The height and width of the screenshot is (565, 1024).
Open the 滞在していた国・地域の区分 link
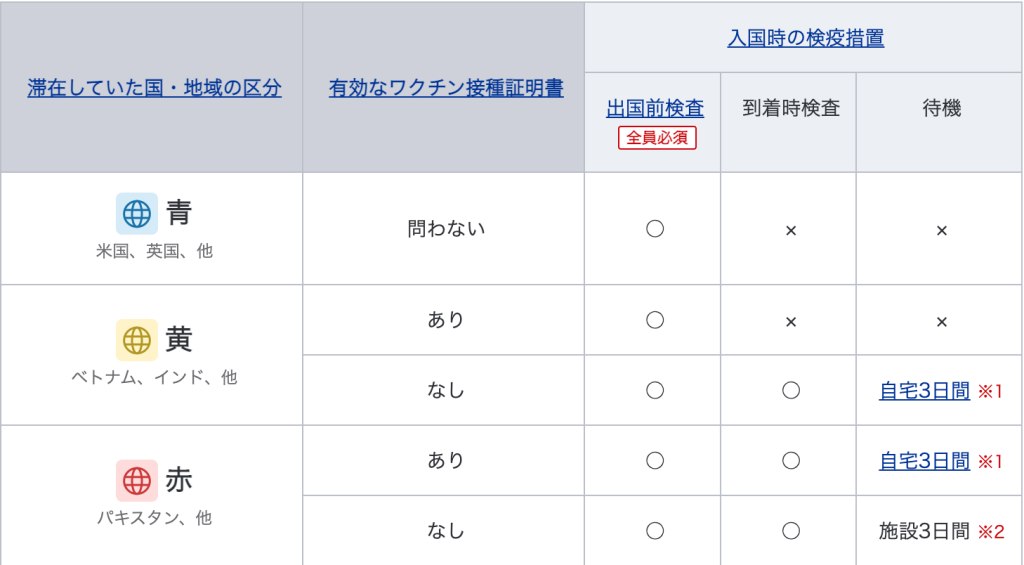(154, 88)
